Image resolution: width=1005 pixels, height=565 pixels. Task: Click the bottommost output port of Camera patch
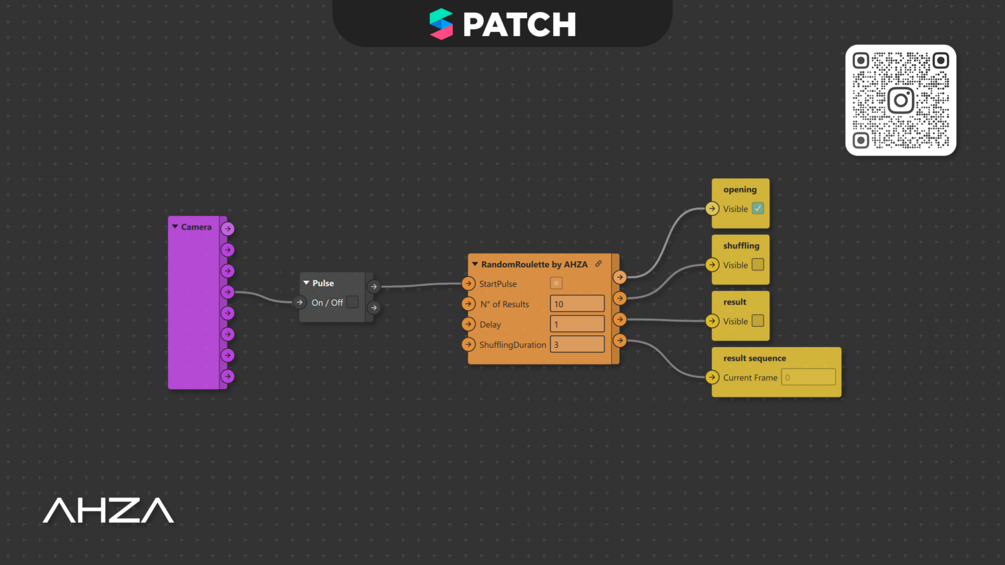(228, 377)
